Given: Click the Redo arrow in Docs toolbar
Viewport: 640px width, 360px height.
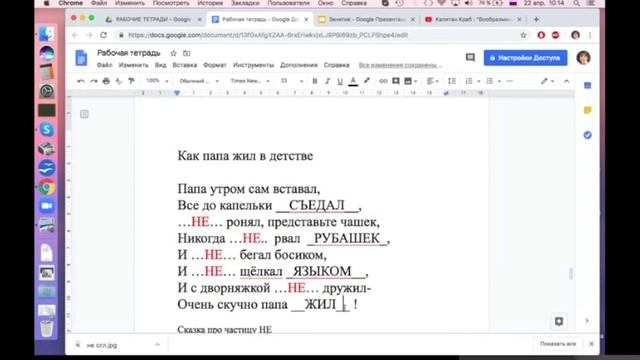Looking at the screenshot, I should pos(93,81).
